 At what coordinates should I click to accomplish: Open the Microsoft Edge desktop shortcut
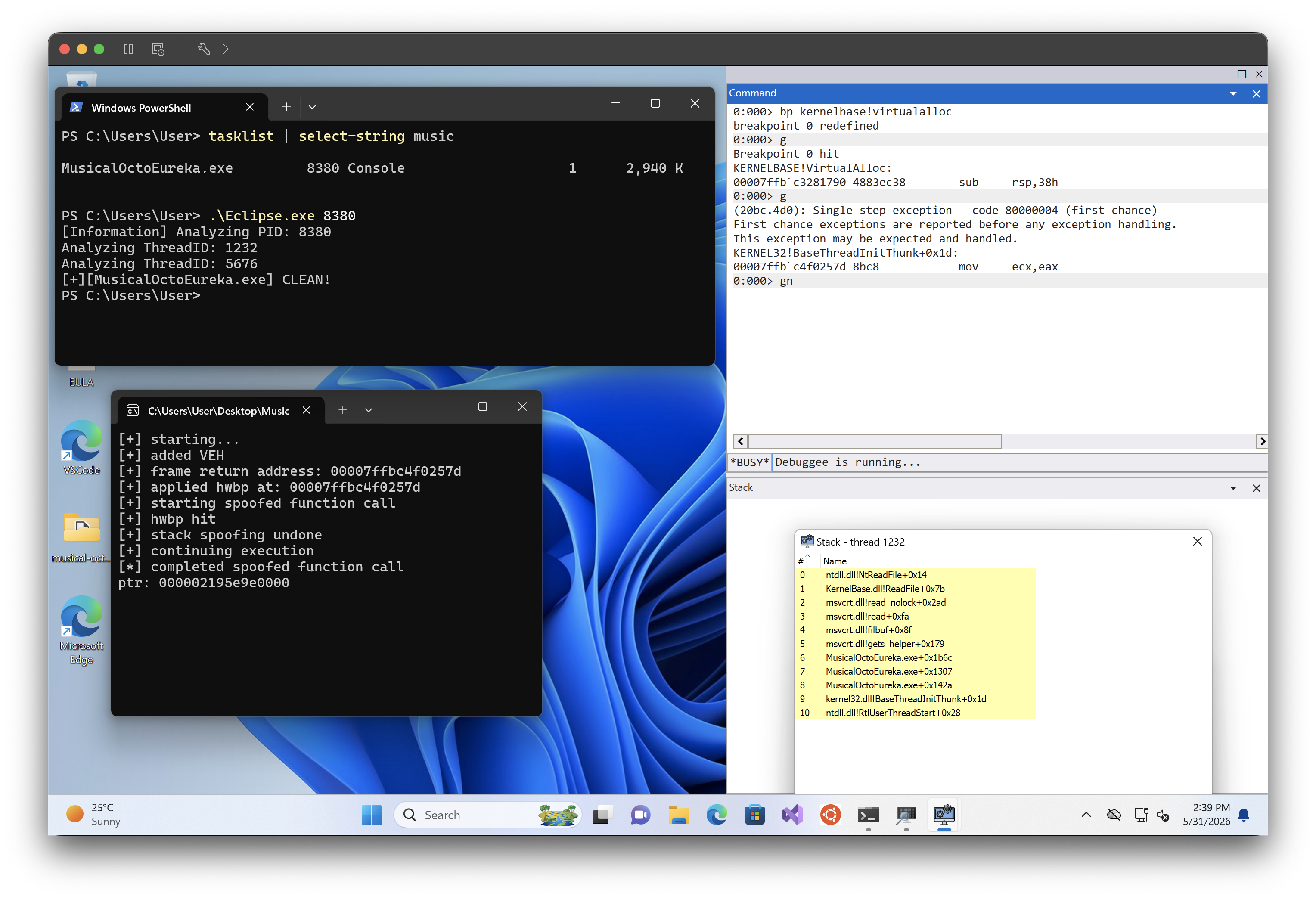(x=81, y=629)
